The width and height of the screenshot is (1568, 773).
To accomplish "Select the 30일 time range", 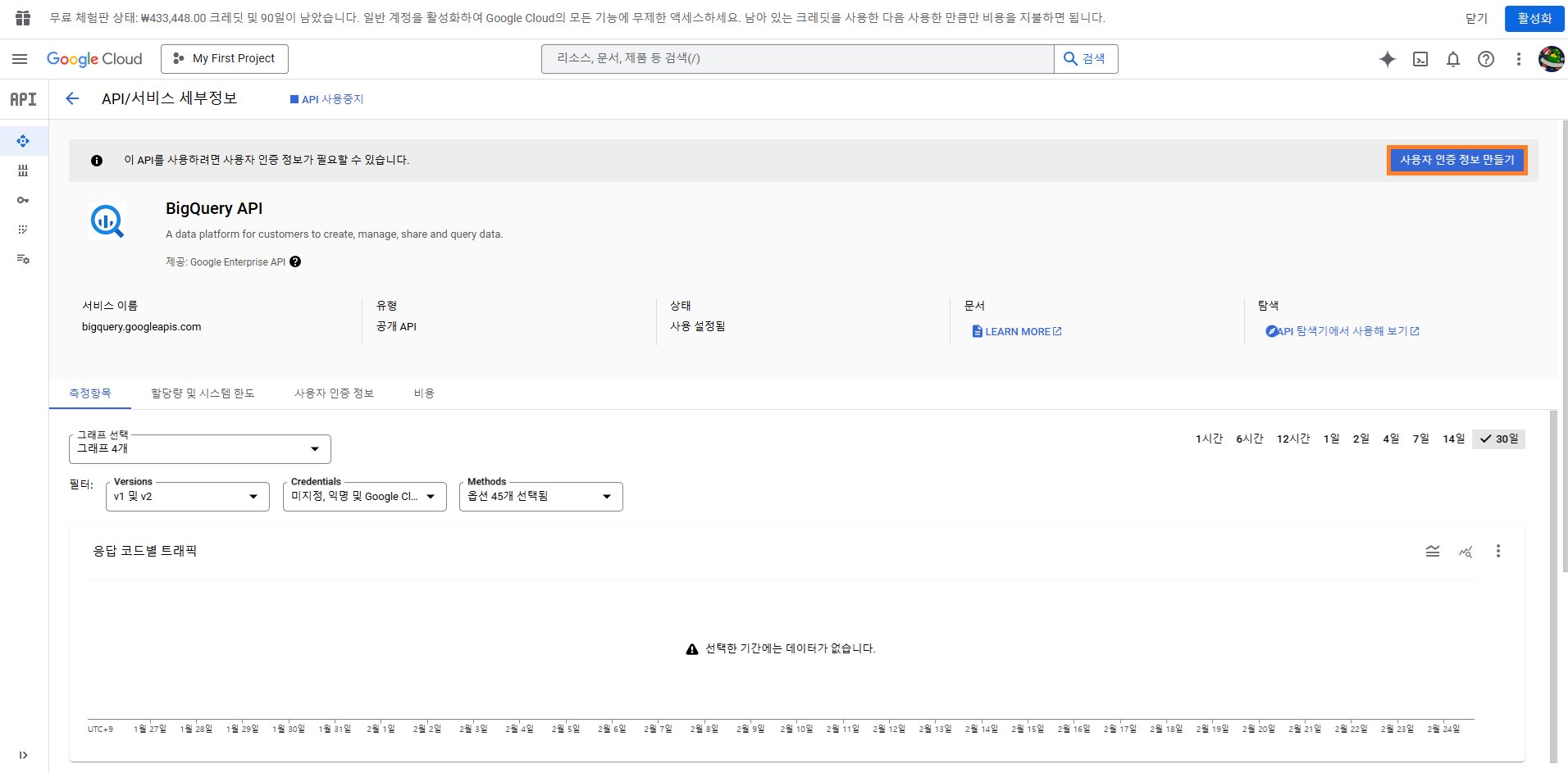I will click(x=1499, y=439).
